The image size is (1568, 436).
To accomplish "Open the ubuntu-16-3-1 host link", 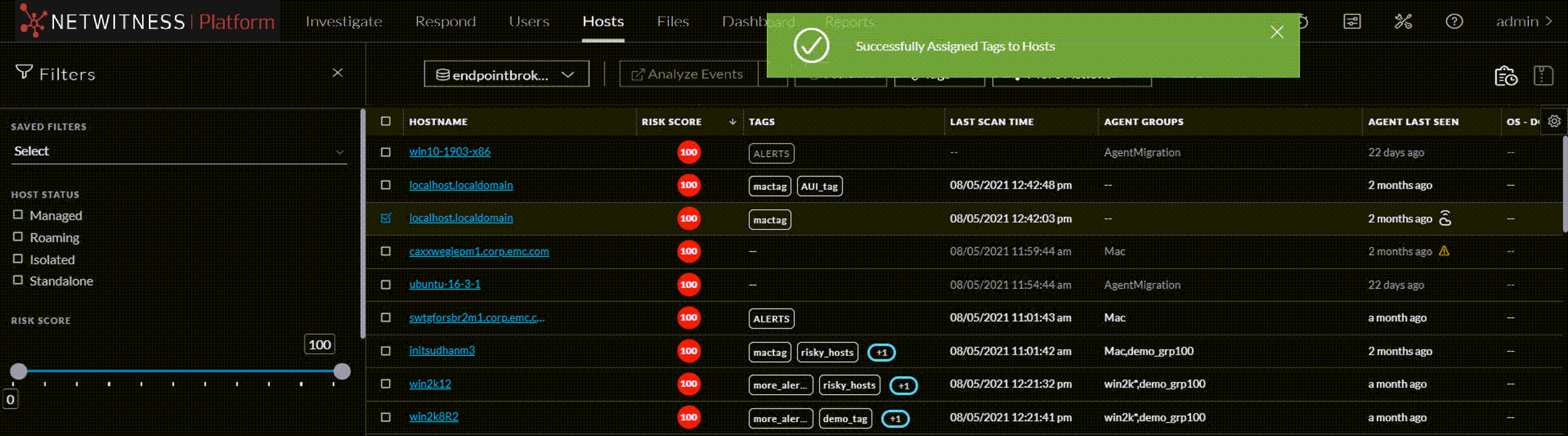I will tap(444, 284).
